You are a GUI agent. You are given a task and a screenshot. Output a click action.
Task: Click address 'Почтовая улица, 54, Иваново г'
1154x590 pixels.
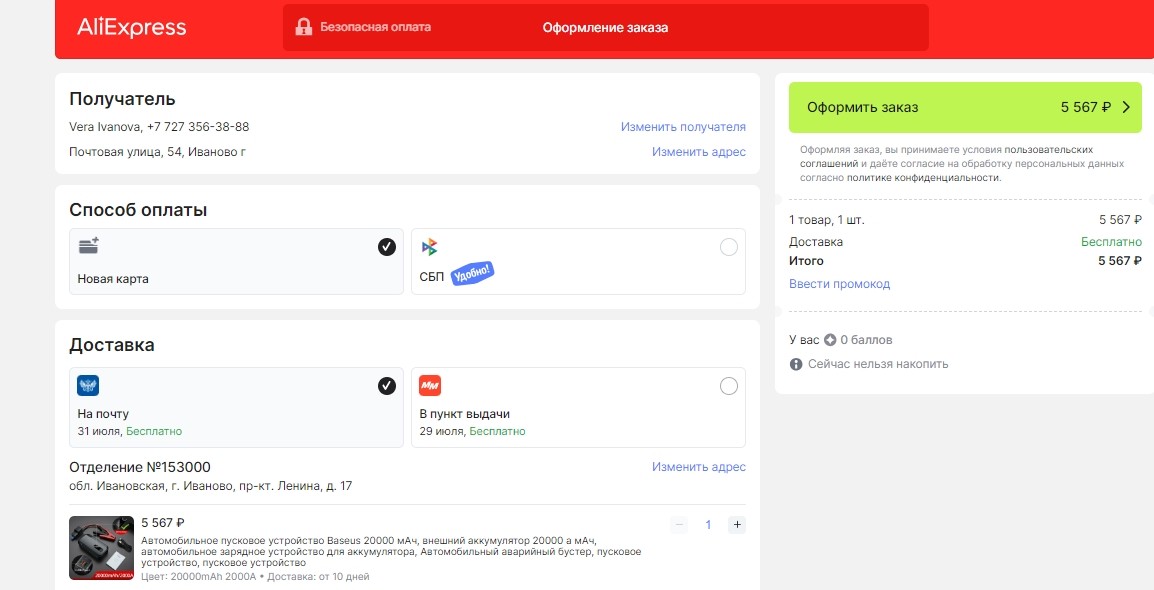click(x=157, y=152)
